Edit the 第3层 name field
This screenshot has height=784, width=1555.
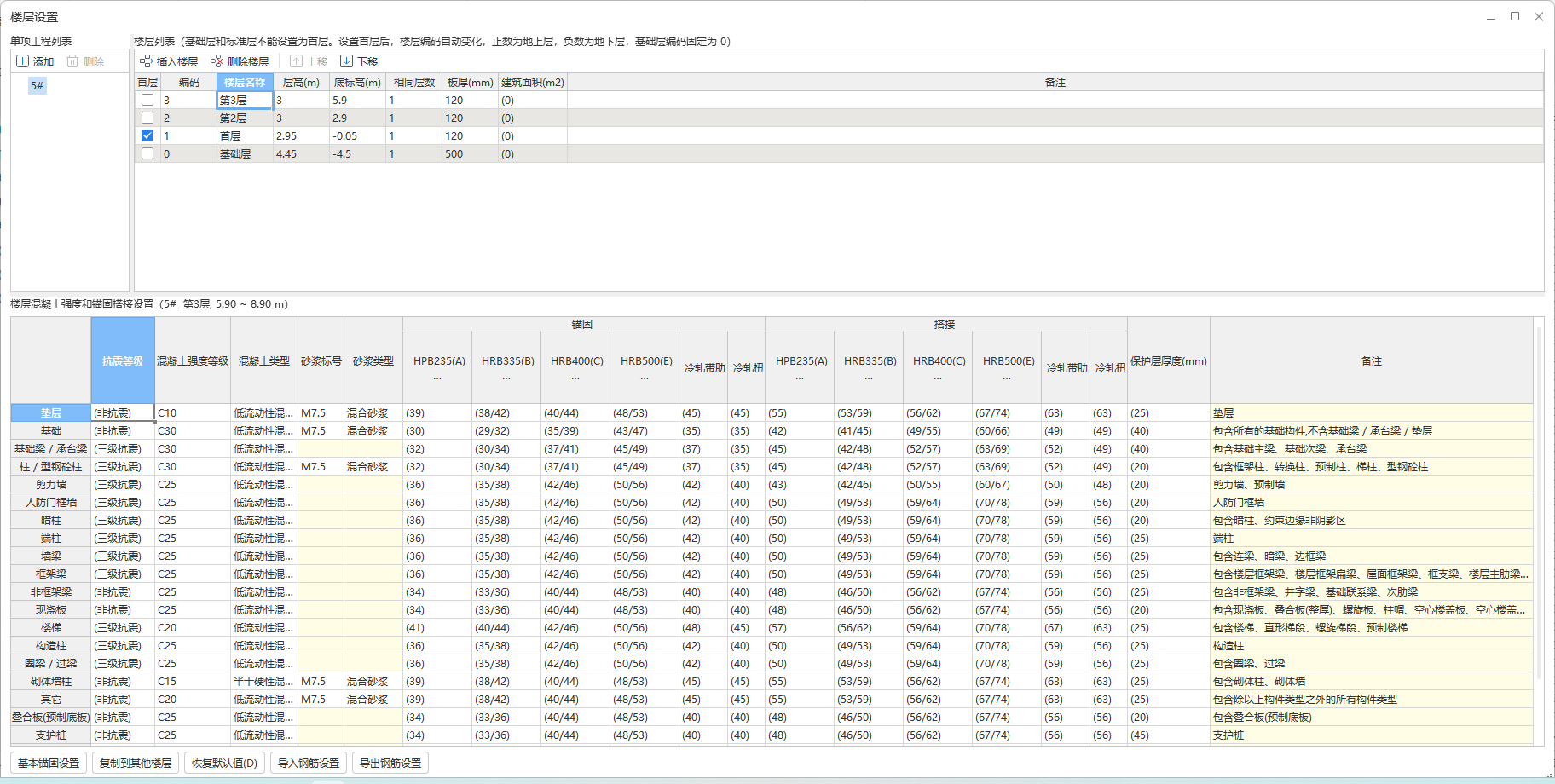click(x=245, y=100)
